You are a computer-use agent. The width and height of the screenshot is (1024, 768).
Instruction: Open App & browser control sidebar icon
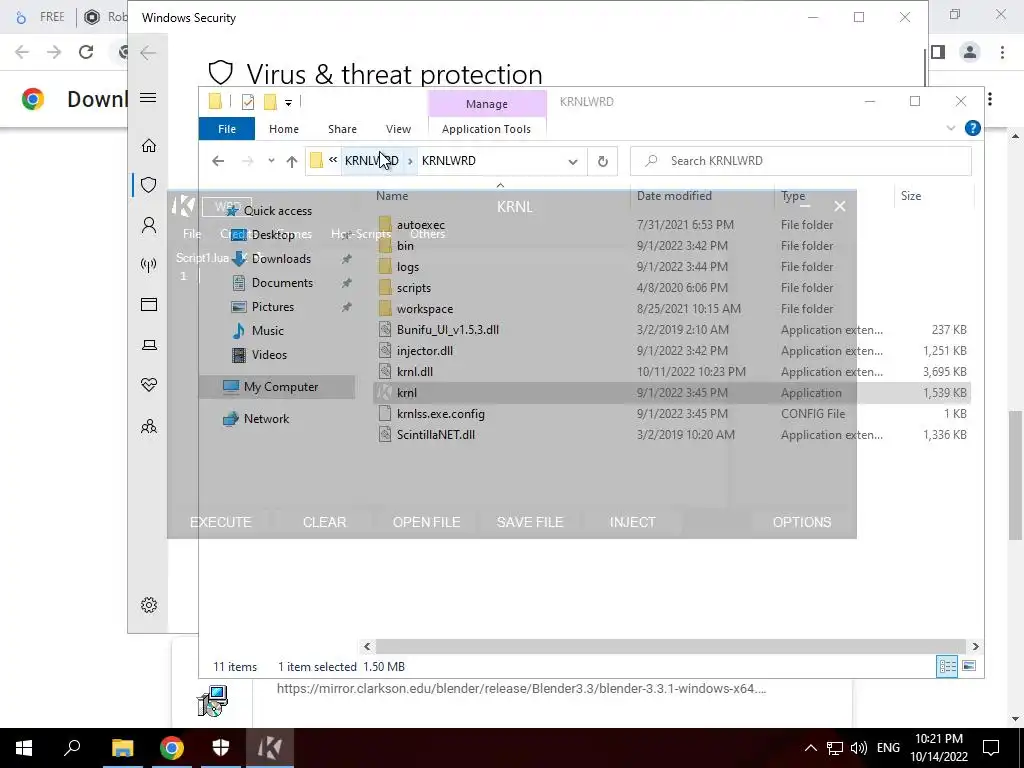[x=149, y=304]
